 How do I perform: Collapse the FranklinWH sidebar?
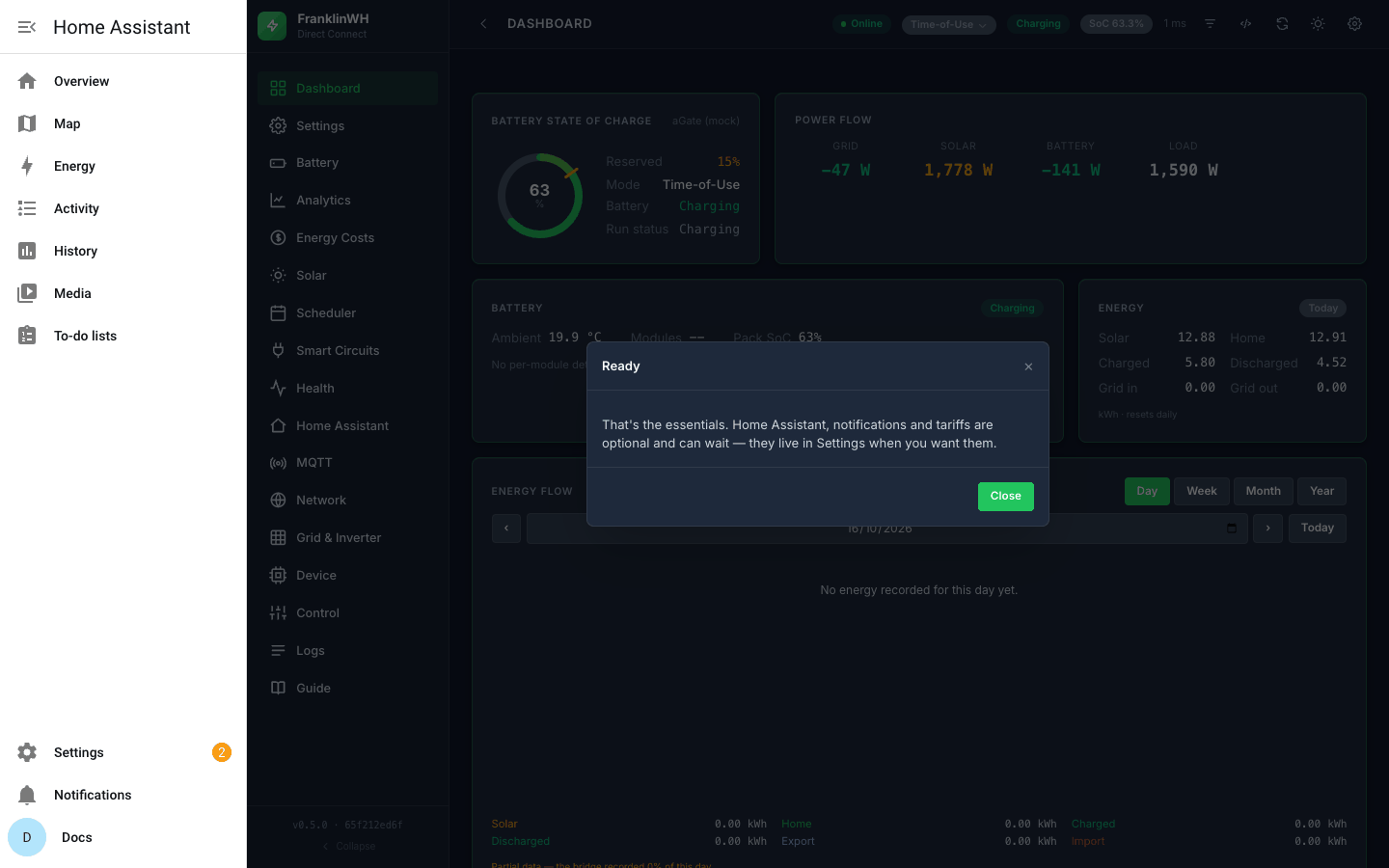pyautogui.click(x=348, y=846)
